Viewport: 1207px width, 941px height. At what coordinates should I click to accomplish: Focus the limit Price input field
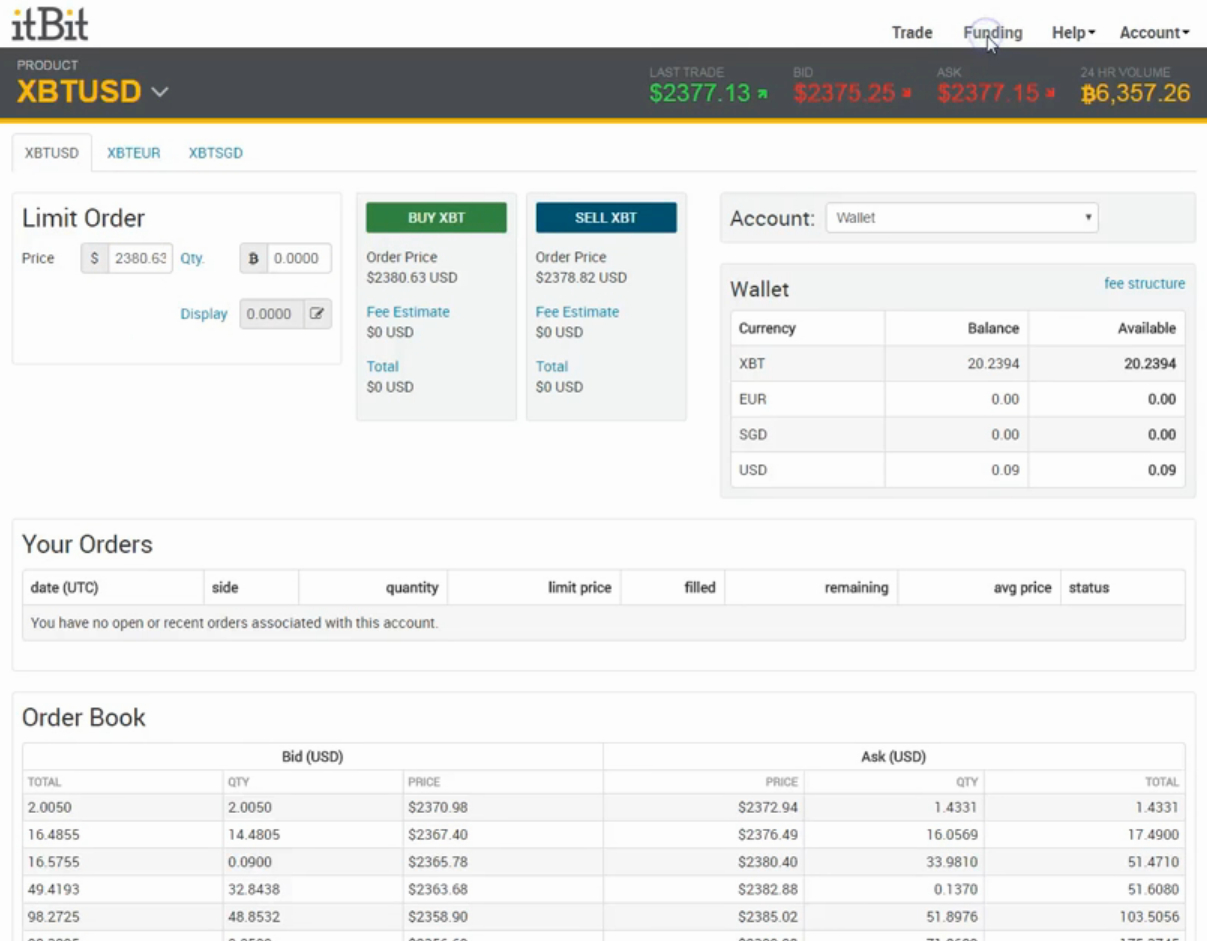click(x=141, y=258)
